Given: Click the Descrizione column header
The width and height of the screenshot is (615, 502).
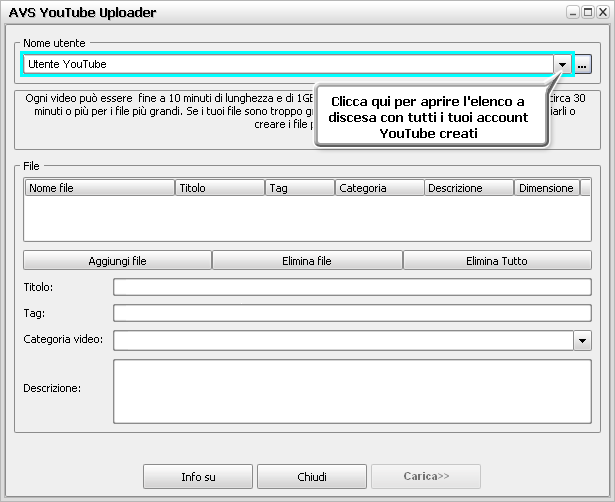Looking at the screenshot, I should [469, 188].
